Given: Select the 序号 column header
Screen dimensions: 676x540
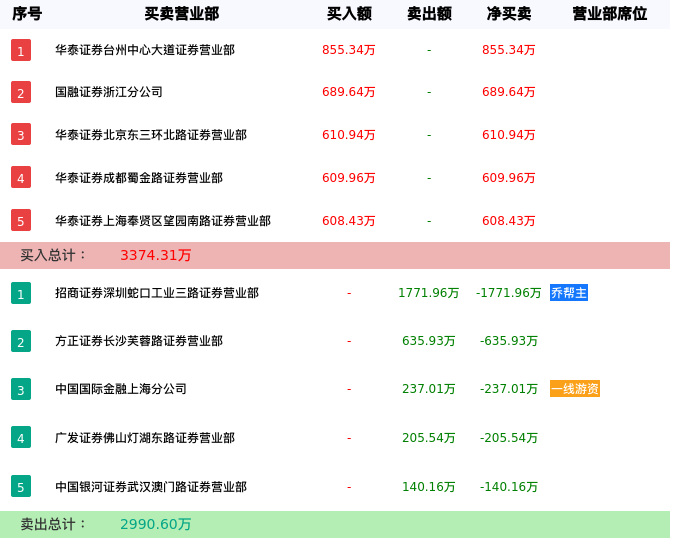Looking at the screenshot, I should 27,14.
